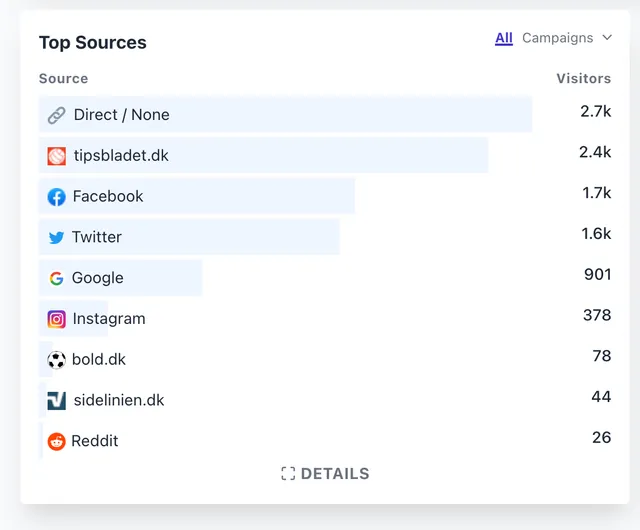Click the tipsbladet.dk favicon
This screenshot has width=640, height=530.
[x=57, y=156]
